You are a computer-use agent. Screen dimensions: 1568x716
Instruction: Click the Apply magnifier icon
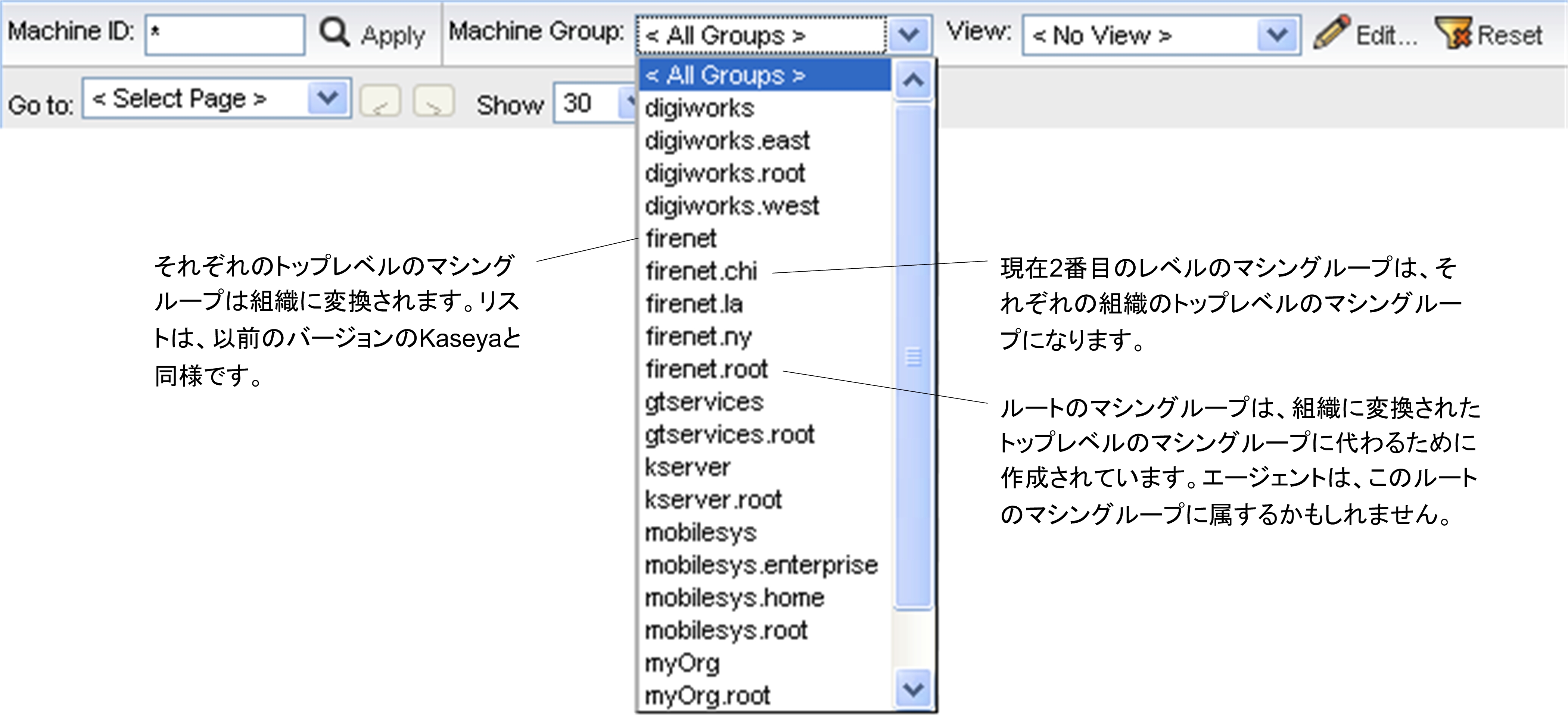pos(334,32)
